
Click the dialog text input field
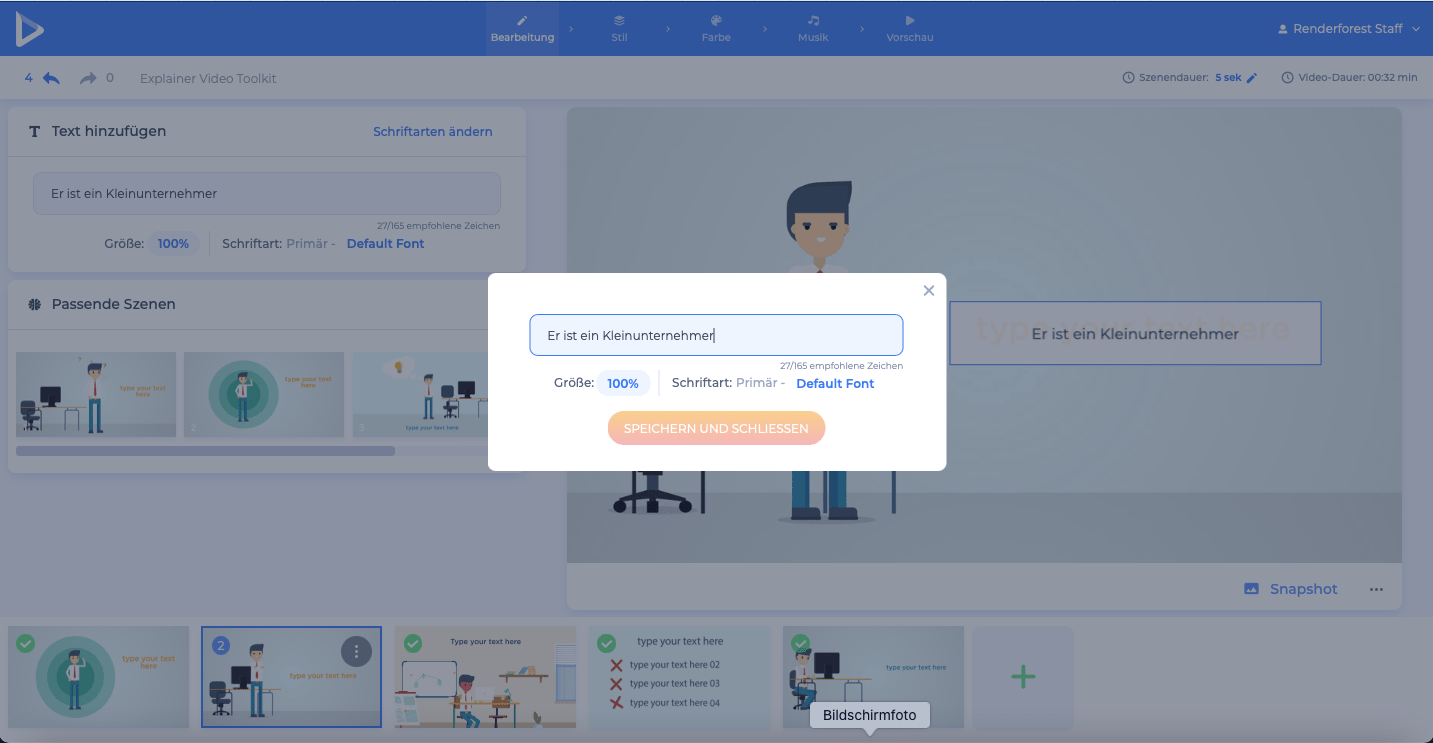click(x=716, y=335)
